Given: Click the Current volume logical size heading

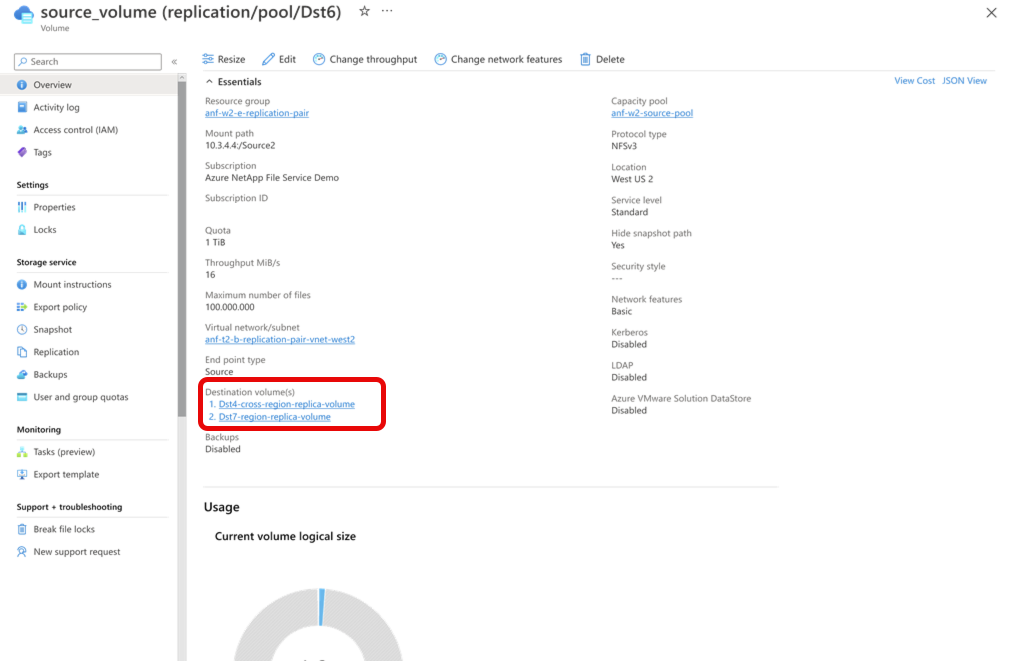Looking at the screenshot, I should point(285,536).
